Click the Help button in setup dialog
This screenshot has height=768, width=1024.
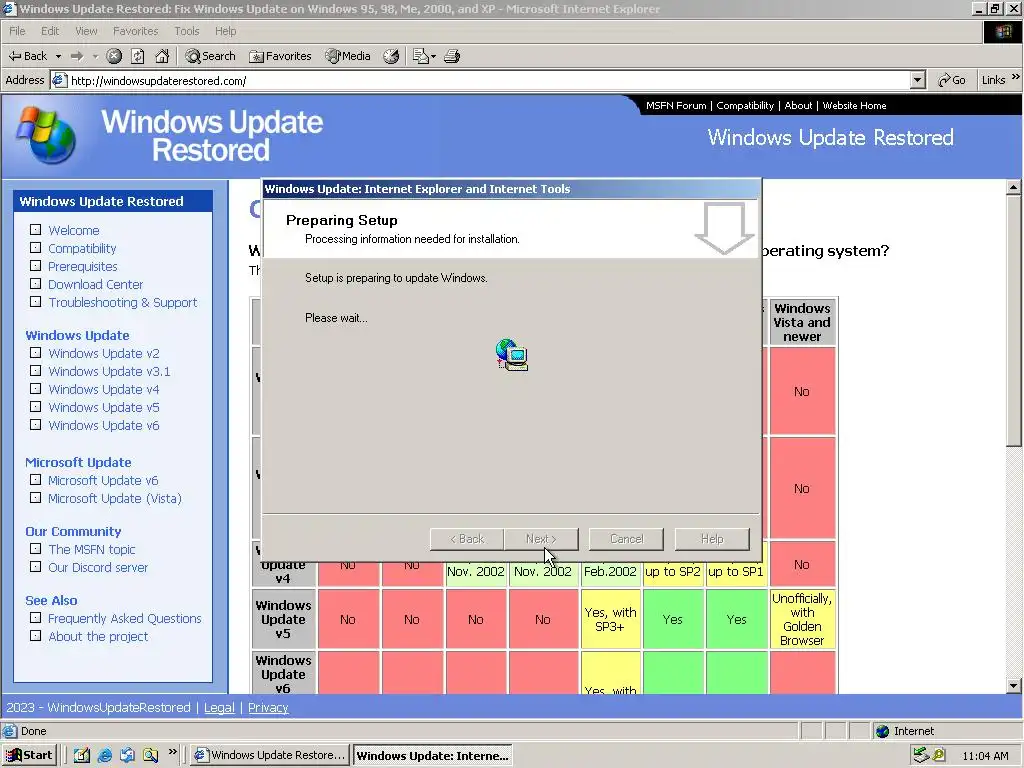click(712, 539)
